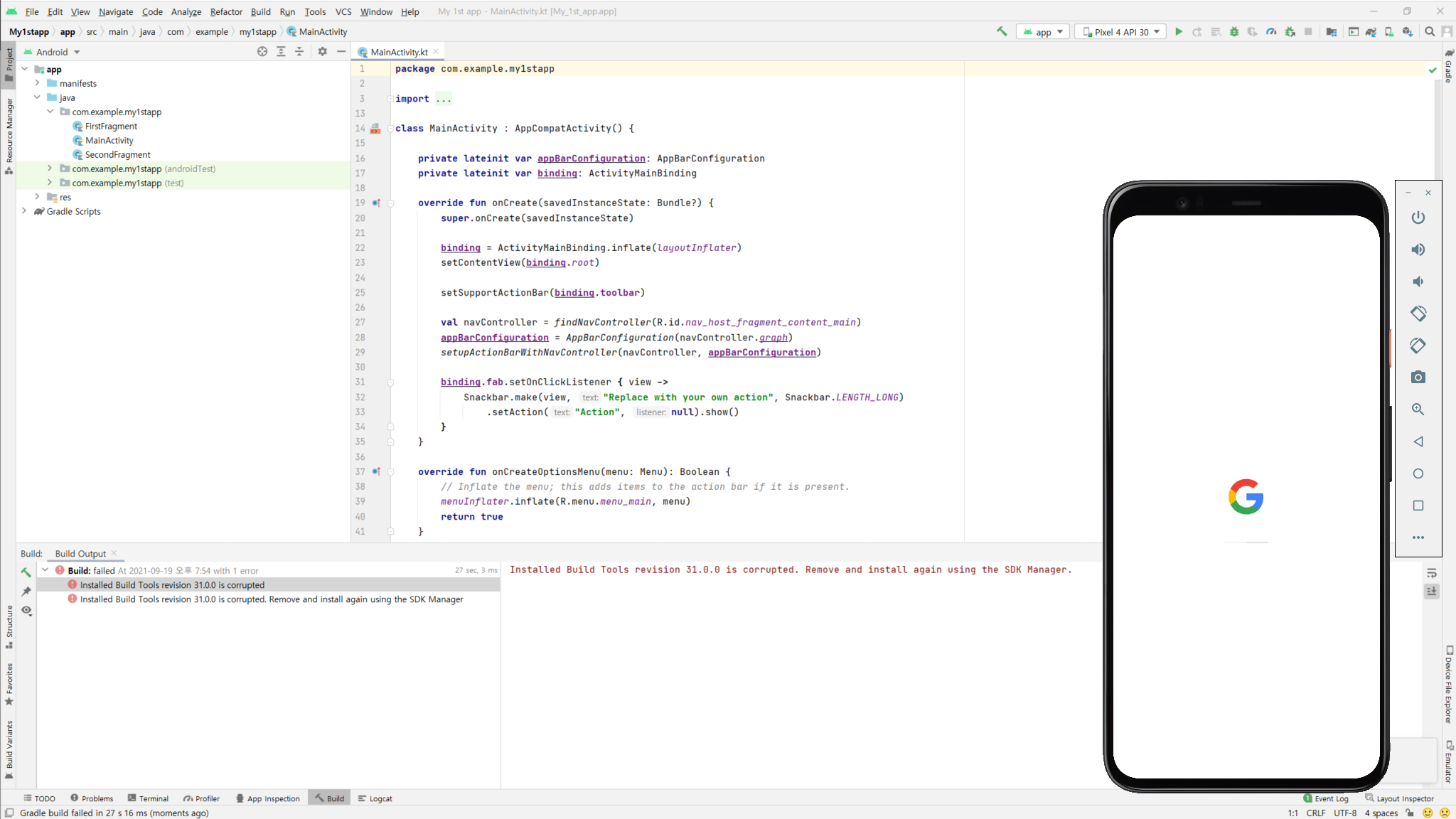Viewport: 1456px width, 819px height.
Task: Select the FirstFragment file in project tree
Action: [x=111, y=126]
